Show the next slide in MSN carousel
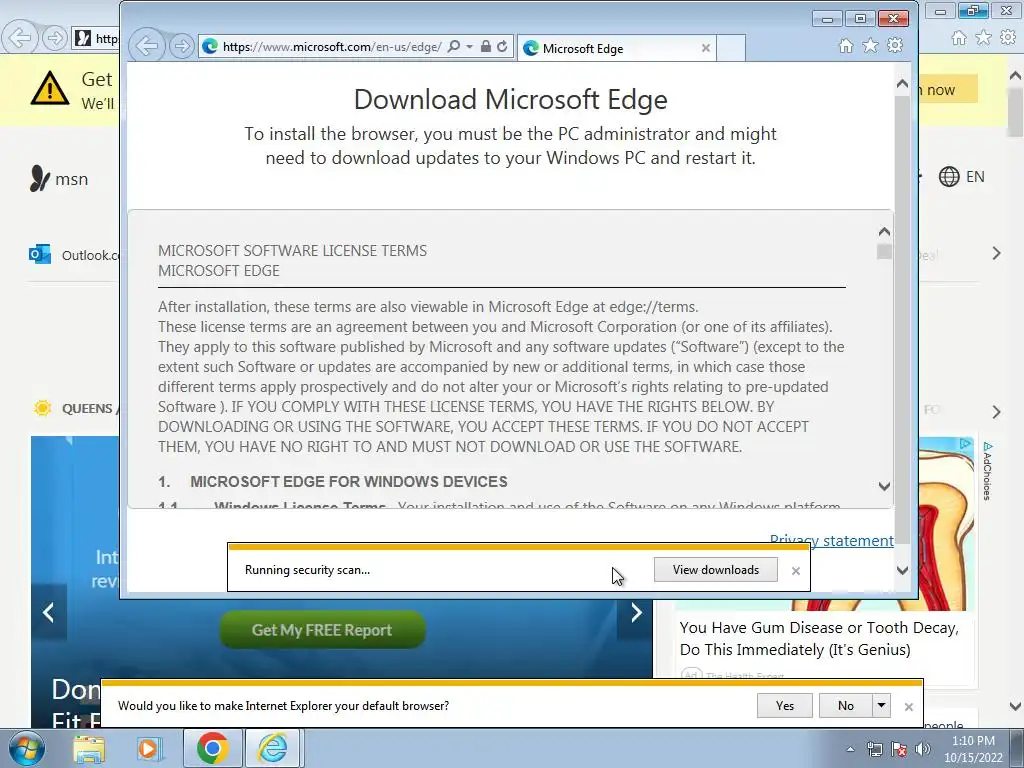This screenshot has width=1024, height=768. click(635, 613)
